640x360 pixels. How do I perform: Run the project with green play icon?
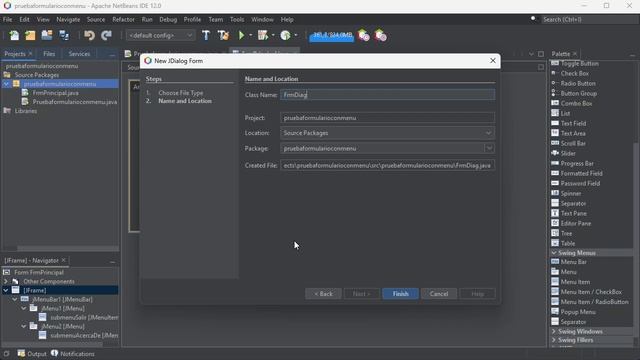[241, 36]
